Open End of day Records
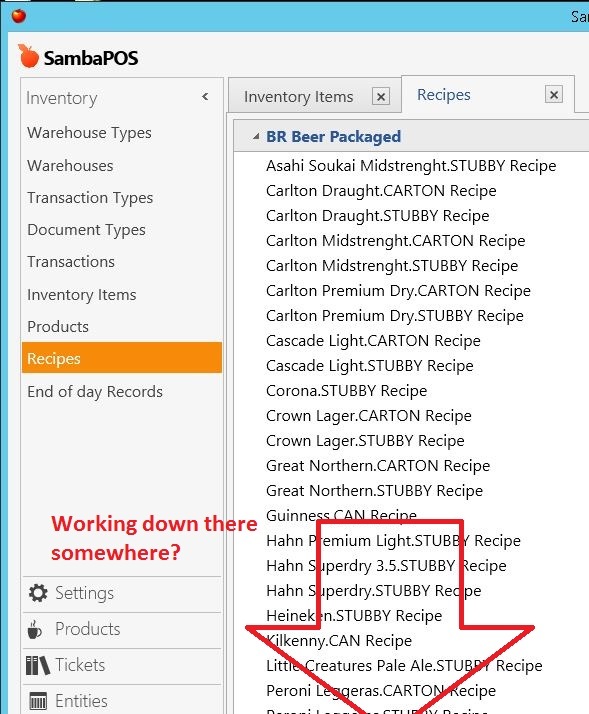This screenshot has width=589, height=714. pos(95,392)
